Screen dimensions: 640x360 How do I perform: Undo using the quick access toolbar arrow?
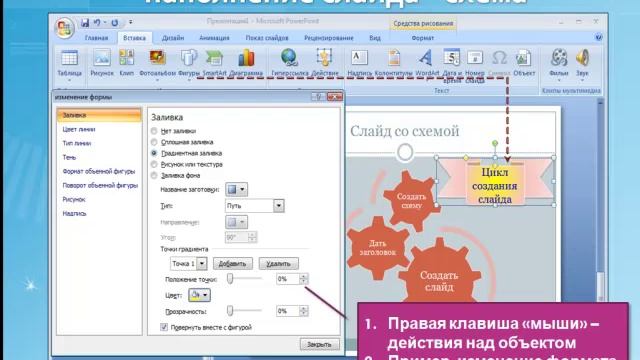(x=97, y=23)
